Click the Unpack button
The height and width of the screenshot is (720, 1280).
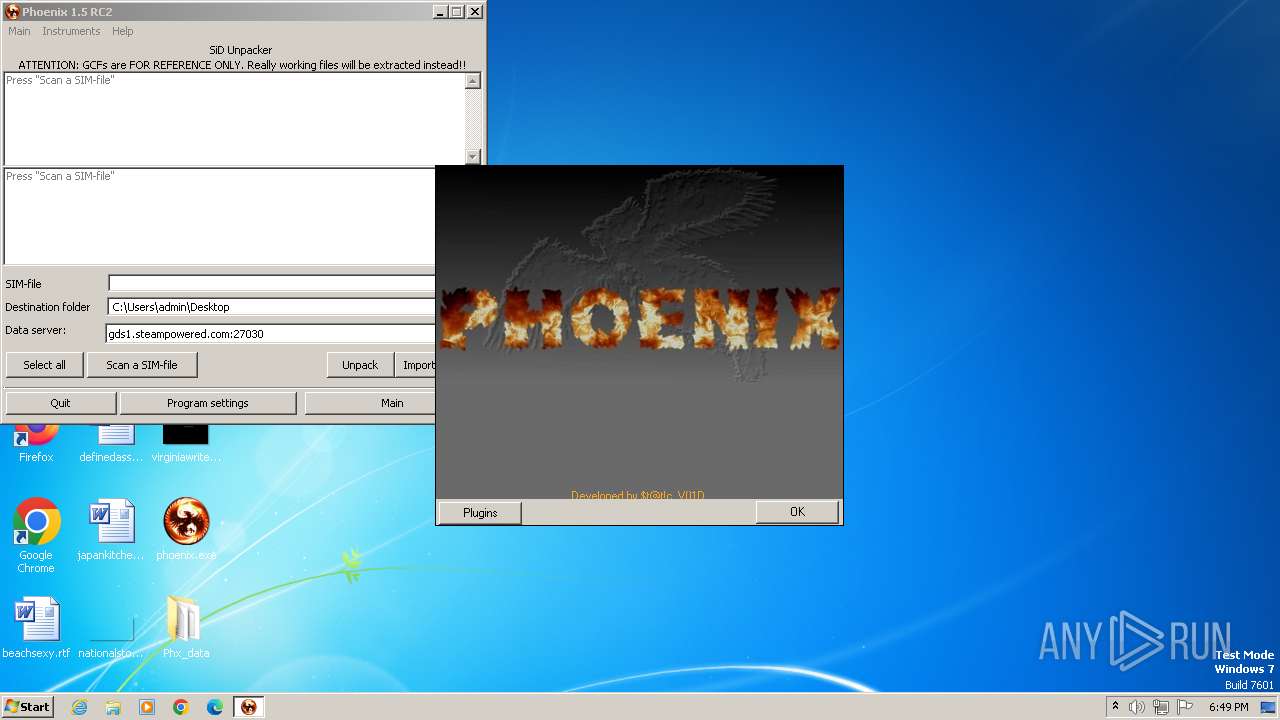(360, 365)
